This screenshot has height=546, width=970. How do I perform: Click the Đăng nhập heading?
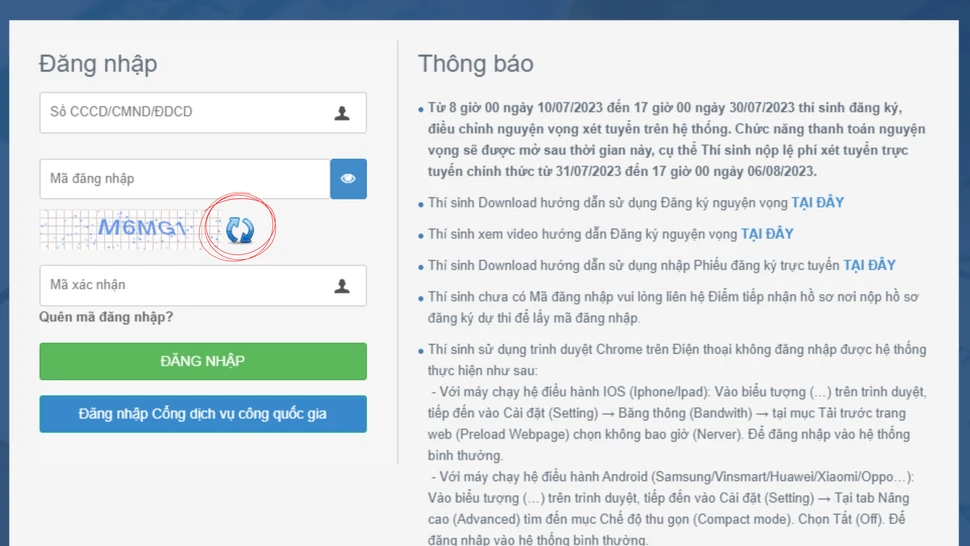pos(97,64)
